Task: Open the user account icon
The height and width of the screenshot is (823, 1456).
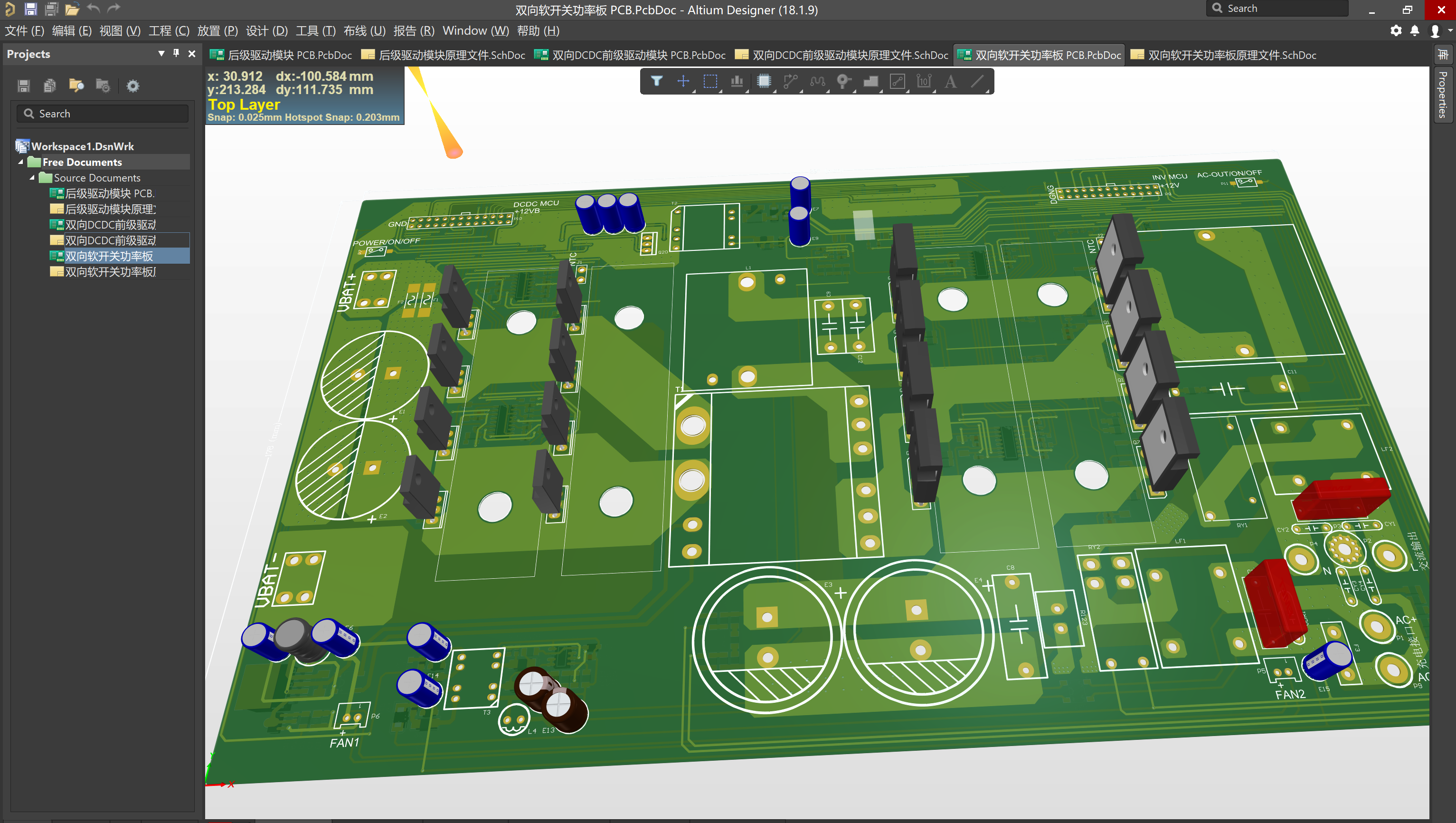Action: 1435,30
